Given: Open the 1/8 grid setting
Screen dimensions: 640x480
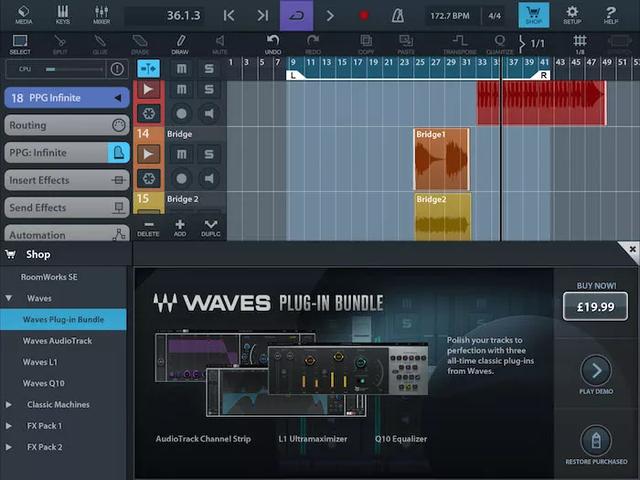Looking at the screenshot, I should pyautogui.click(x=580, y=44).
